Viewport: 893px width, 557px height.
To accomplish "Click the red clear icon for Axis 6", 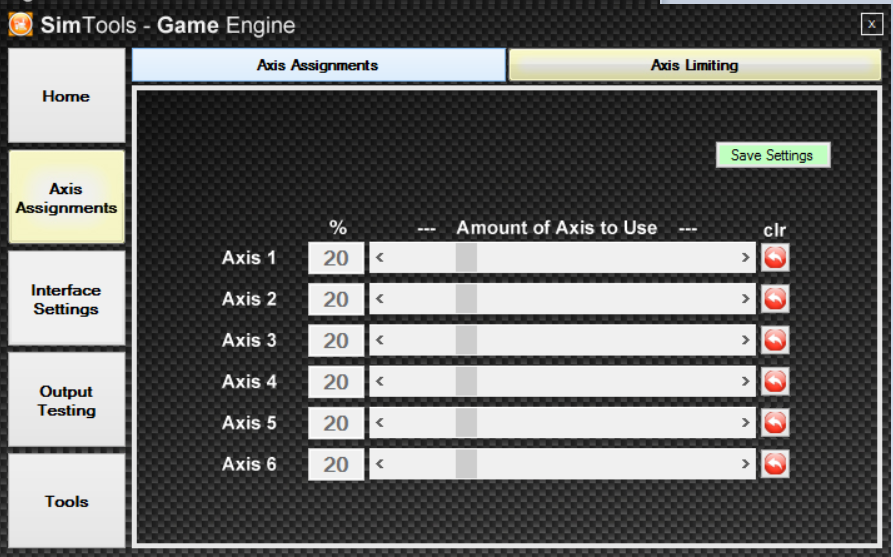I will coord(775,464).
